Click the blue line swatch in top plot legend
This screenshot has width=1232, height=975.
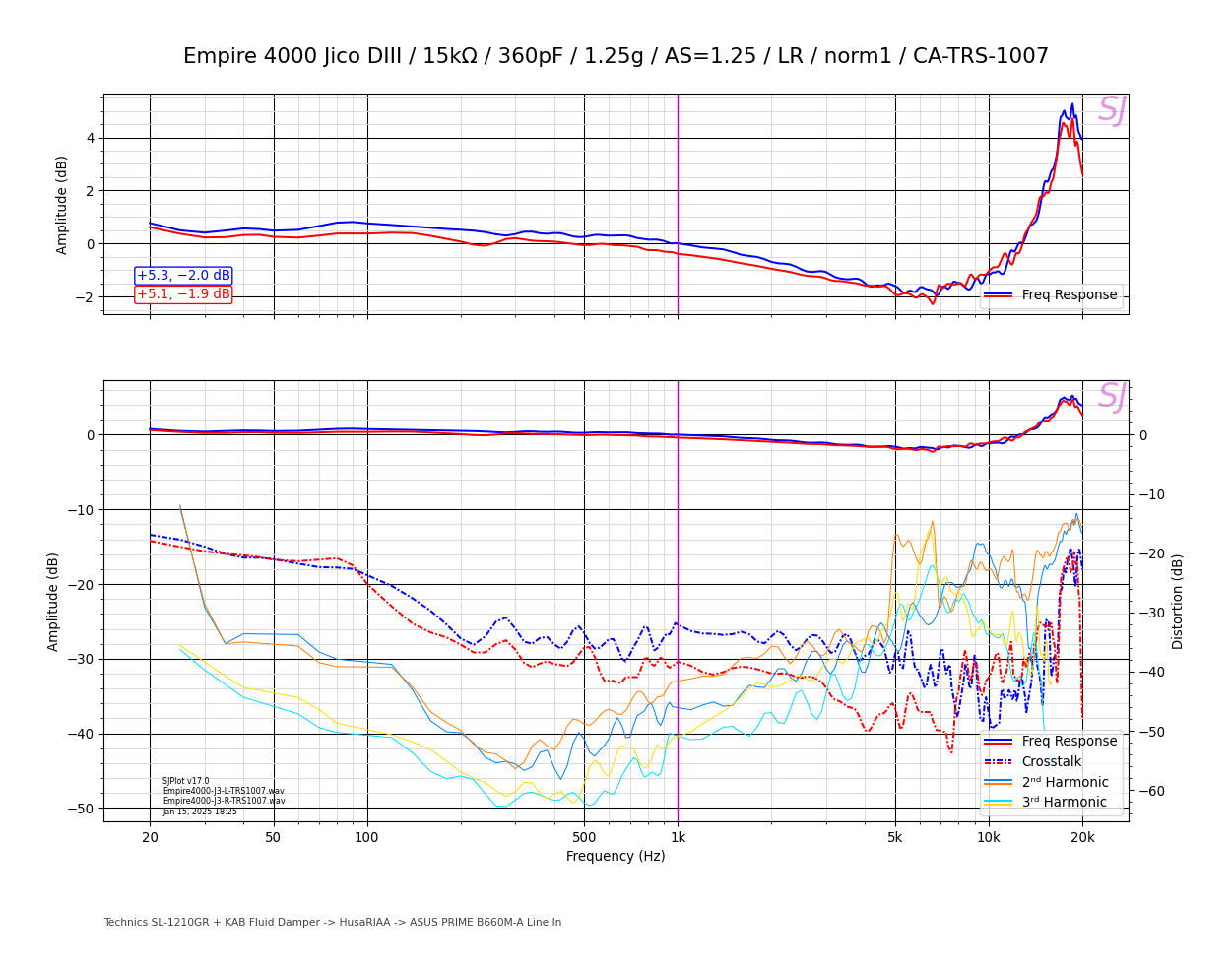click(x=998, y=294)
